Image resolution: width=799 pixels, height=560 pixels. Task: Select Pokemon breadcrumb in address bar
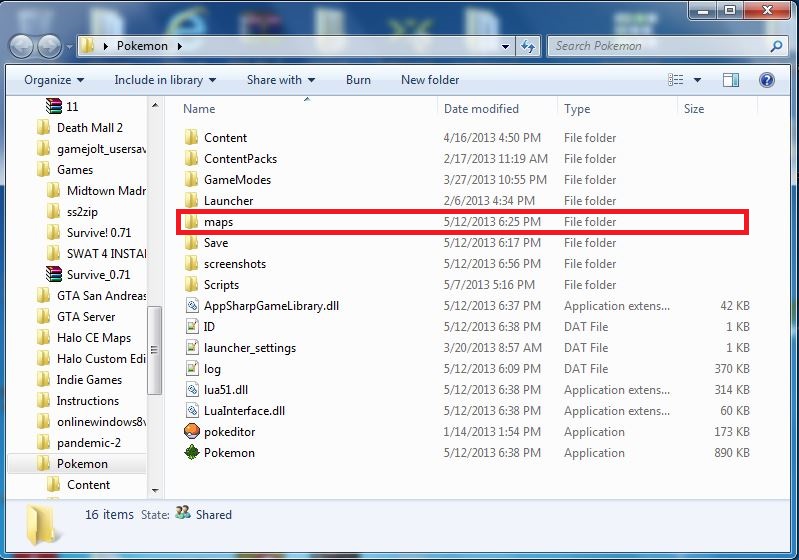[142, 46]
